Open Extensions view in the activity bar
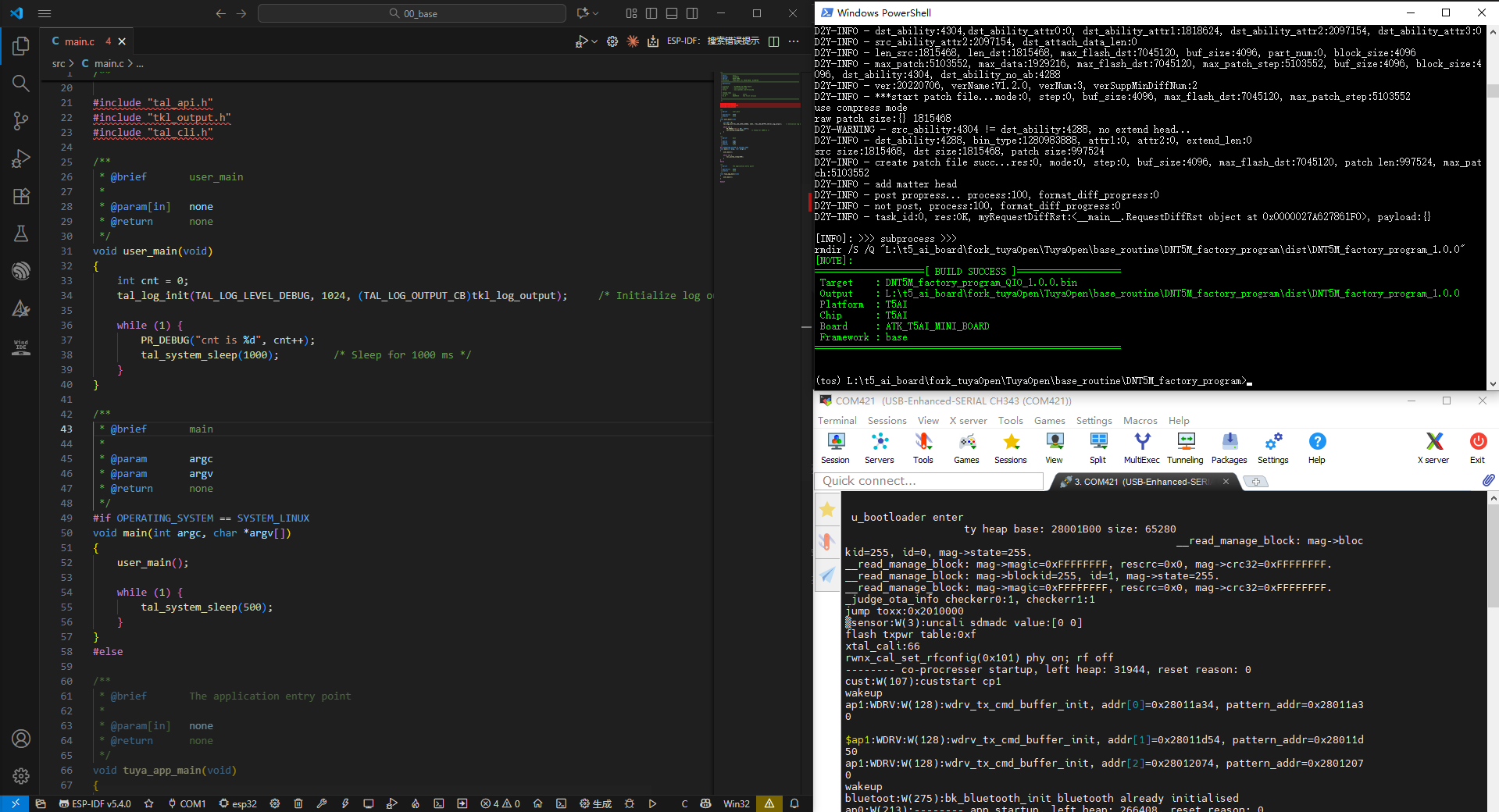Viewport: 1499px width, 812px height. click(21, 196)
